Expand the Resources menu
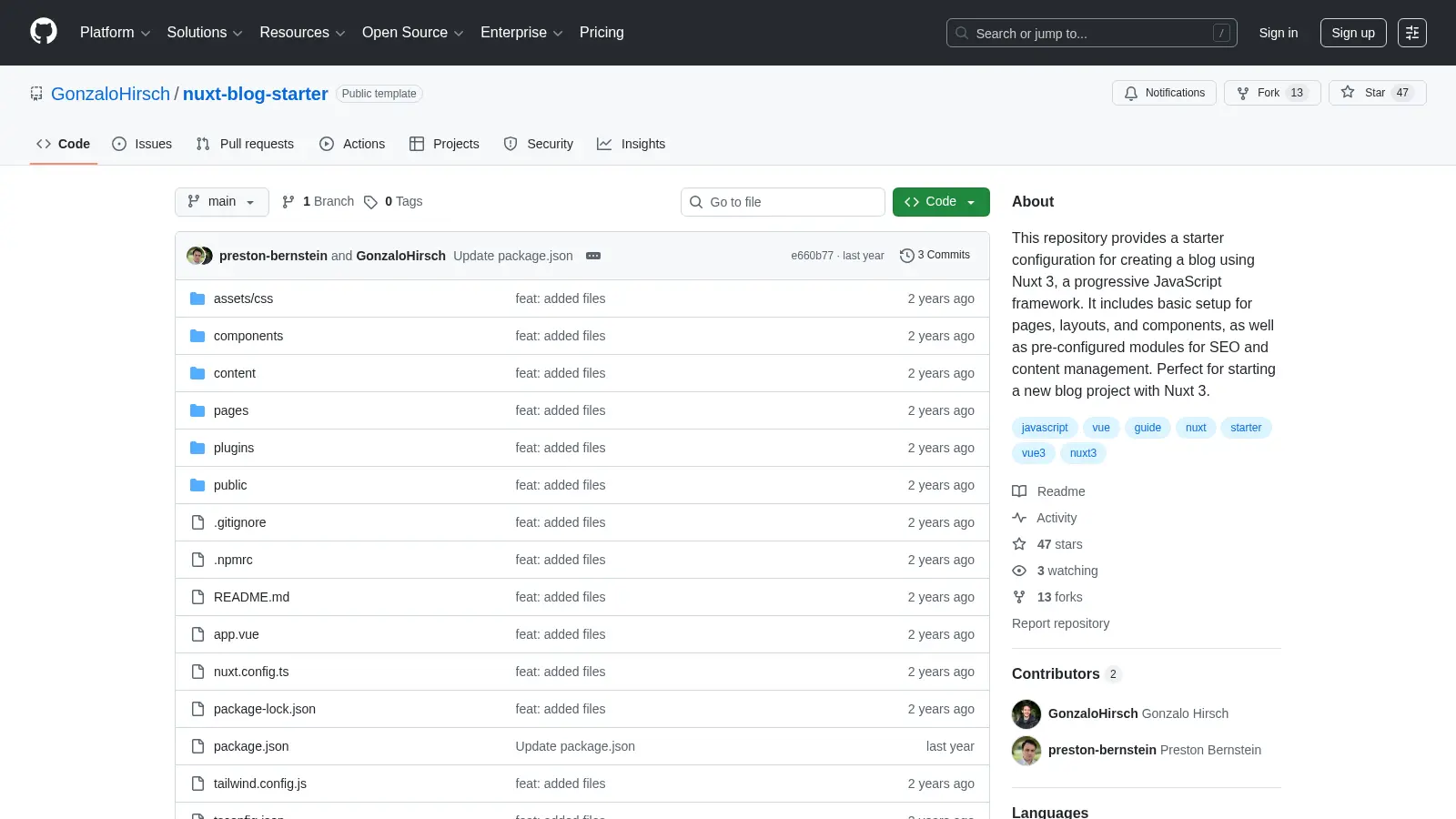1456x819 pixels. tap(302, 33)
